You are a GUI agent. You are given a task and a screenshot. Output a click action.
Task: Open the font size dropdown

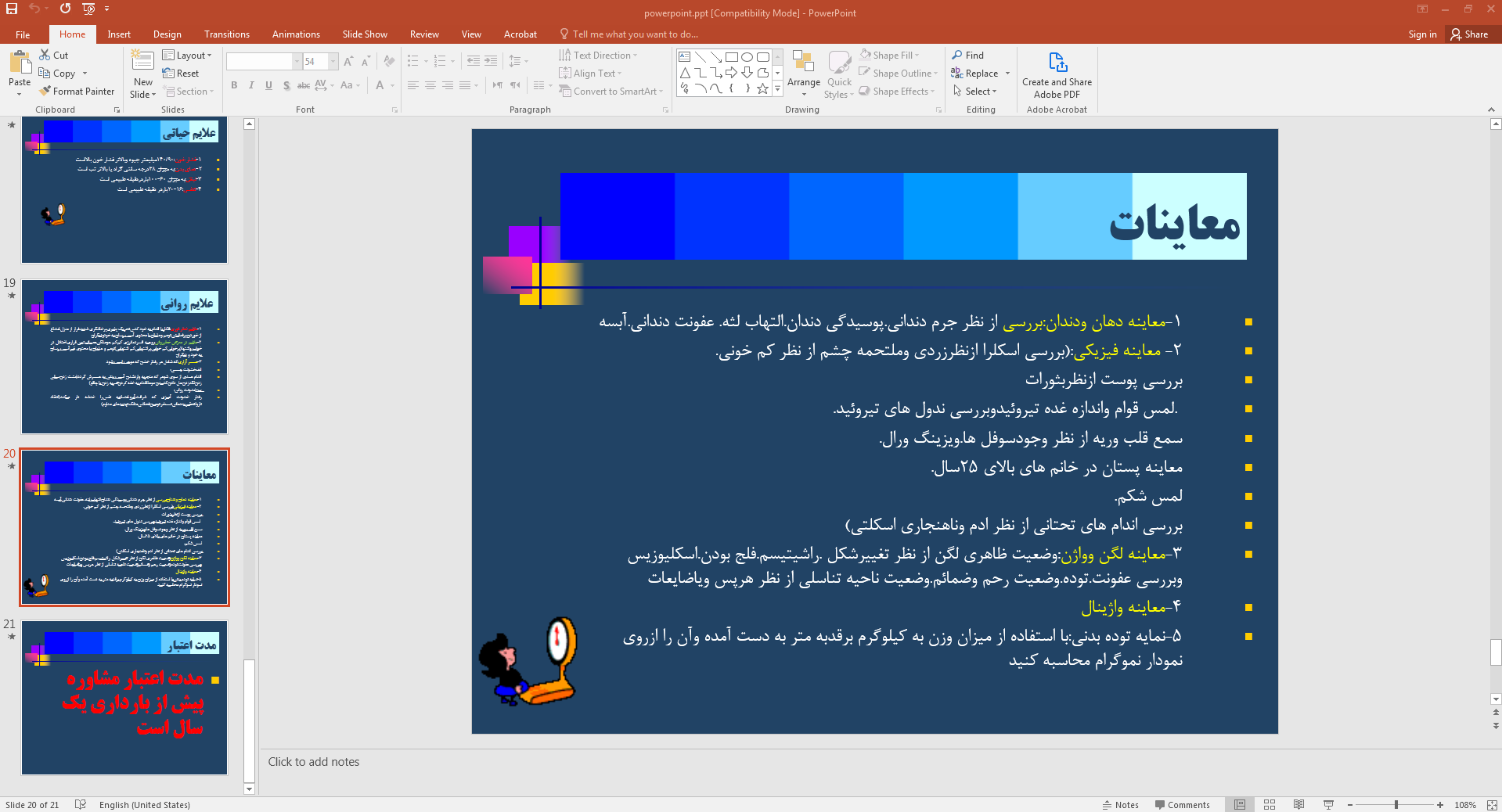(332, 61)
